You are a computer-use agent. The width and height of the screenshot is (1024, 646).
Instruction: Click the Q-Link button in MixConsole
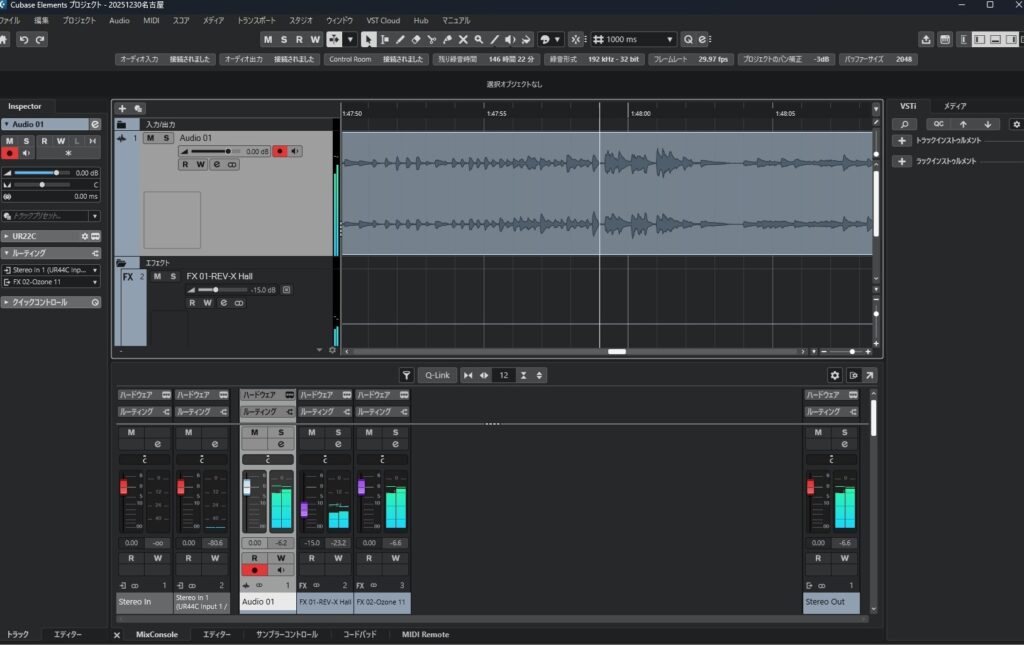coord(436,375)
